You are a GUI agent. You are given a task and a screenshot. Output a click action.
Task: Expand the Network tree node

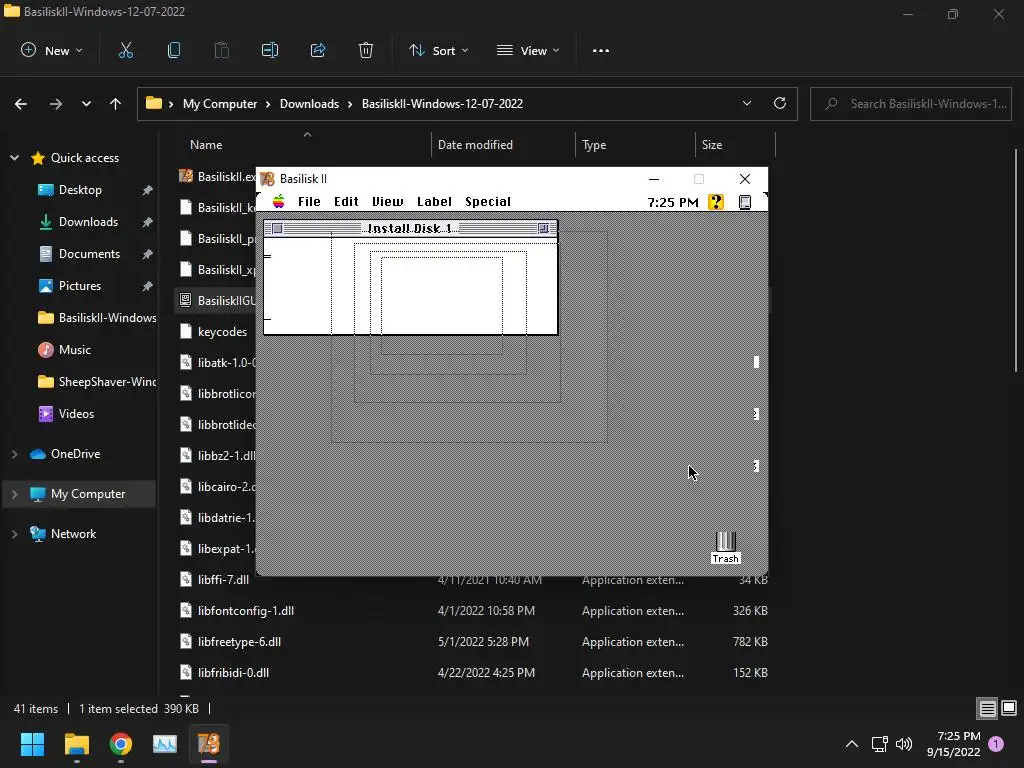click(x=14, y=534)
